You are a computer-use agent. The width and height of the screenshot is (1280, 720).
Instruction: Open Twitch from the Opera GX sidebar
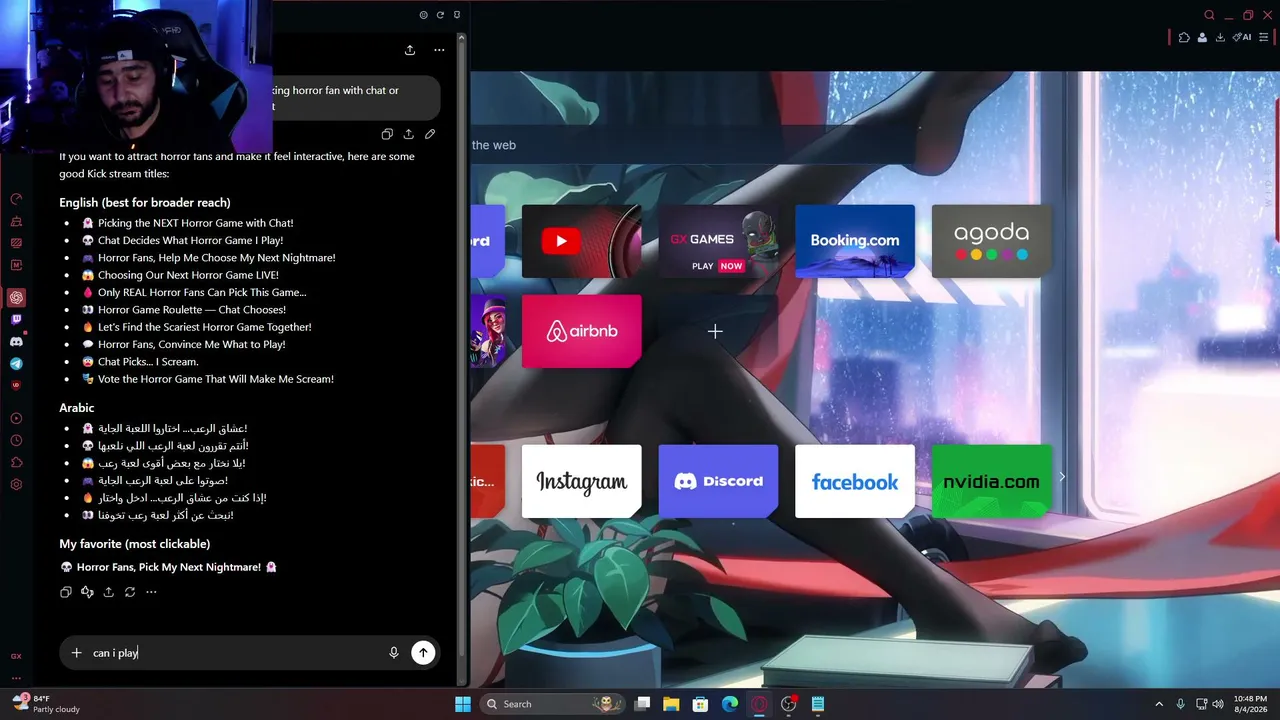pos(16,320)
